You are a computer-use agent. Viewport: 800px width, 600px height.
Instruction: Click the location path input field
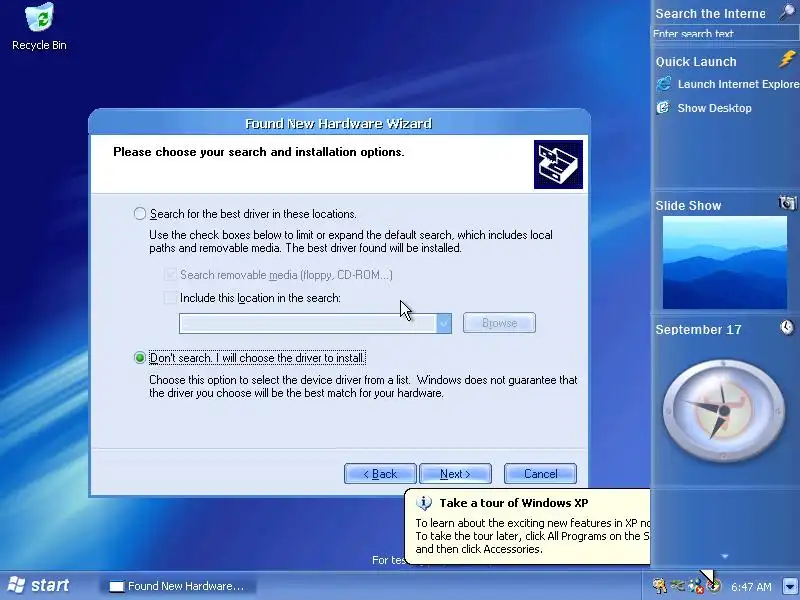[308, 323]
